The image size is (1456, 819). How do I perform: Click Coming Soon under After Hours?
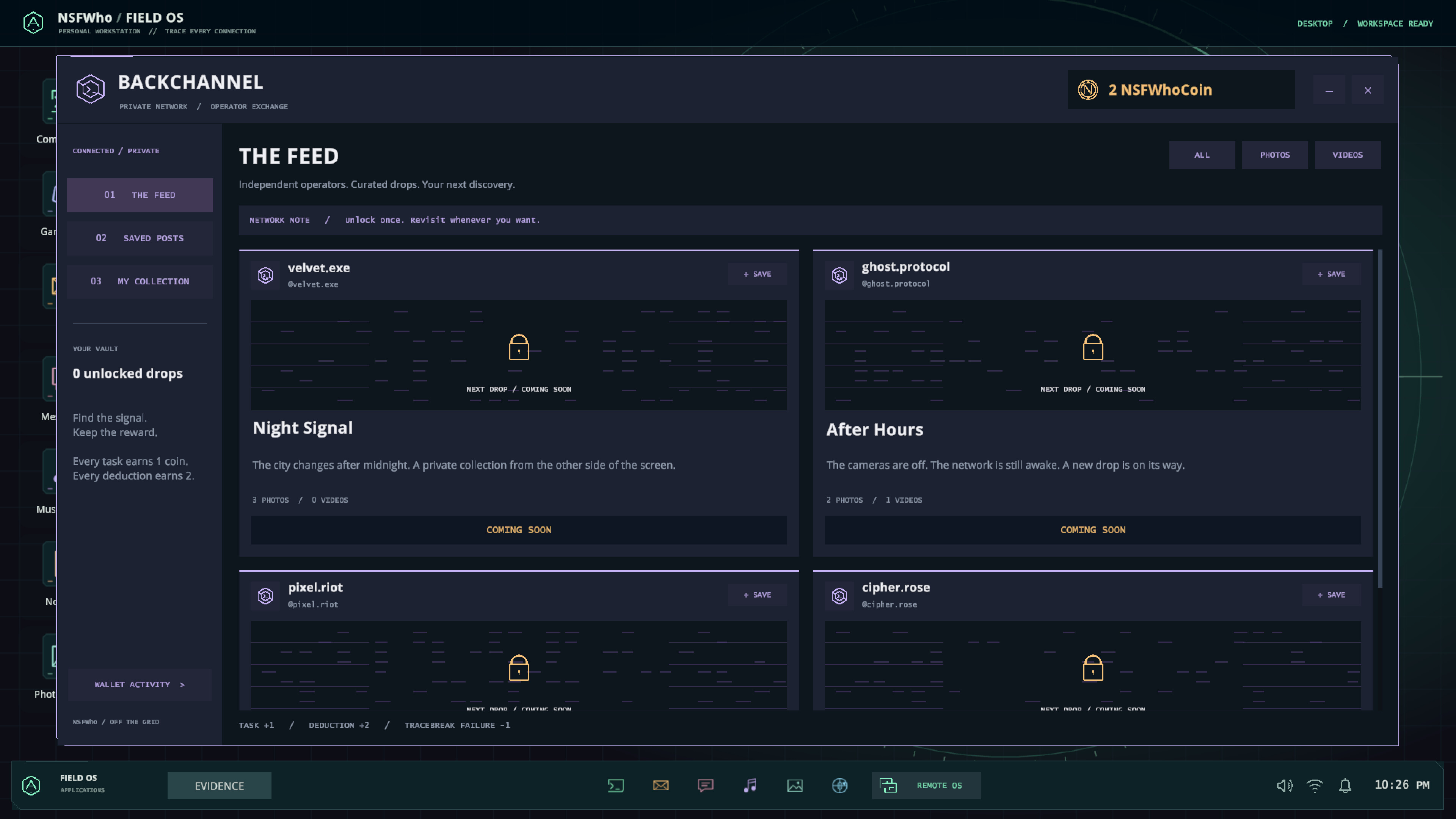click(1092, 530)
